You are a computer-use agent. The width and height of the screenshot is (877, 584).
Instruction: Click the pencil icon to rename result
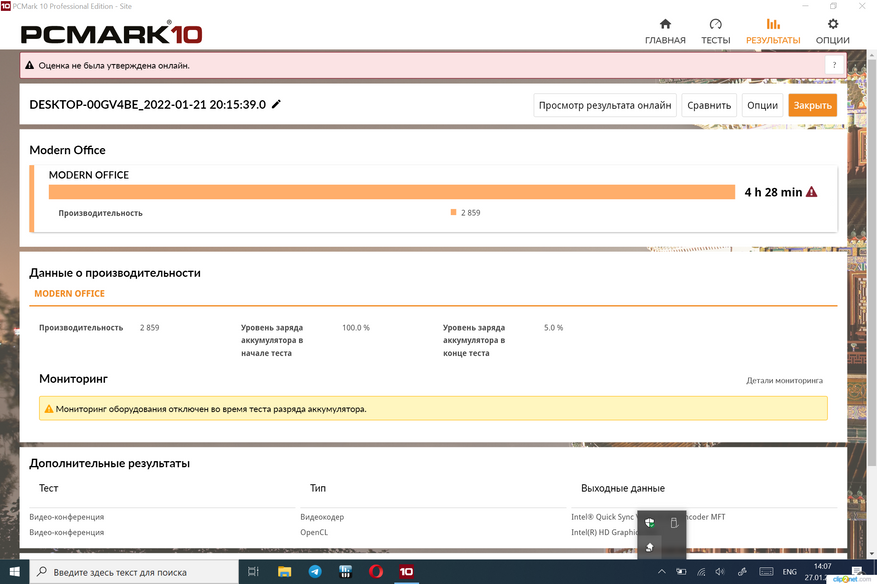click(x=276, y=105)
